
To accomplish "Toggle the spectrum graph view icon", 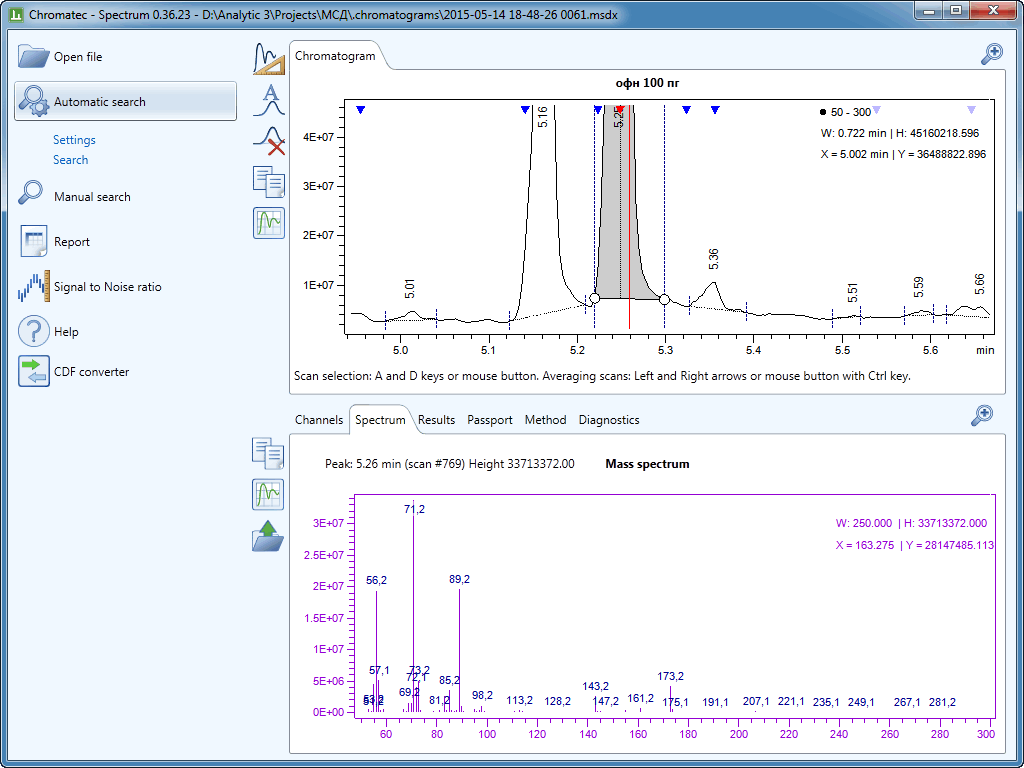I will coord(268,494).
